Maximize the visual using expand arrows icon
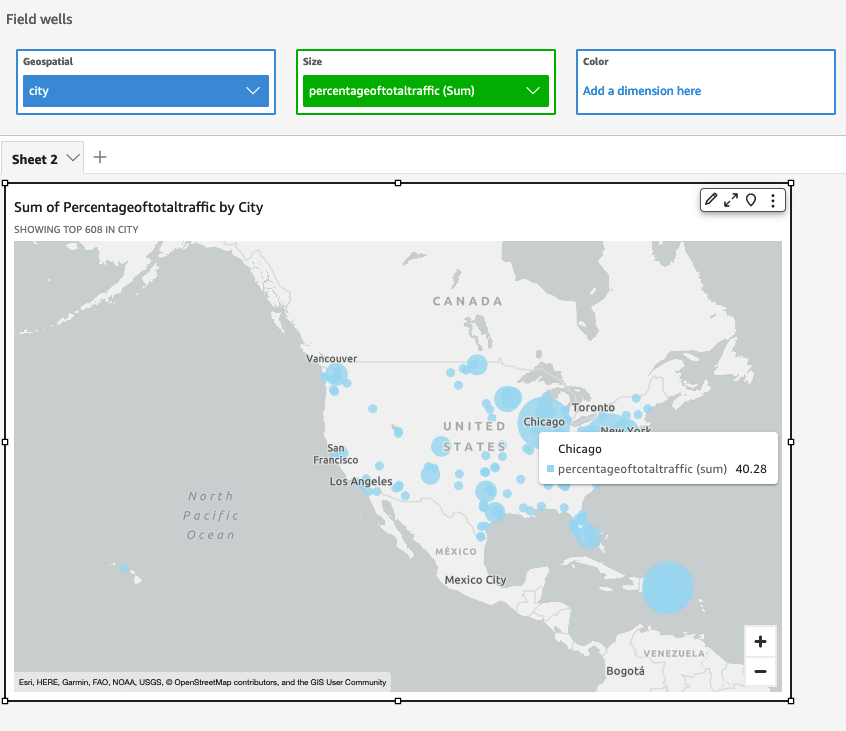This screenshot has height=731, width=846. tap(730, 200)
